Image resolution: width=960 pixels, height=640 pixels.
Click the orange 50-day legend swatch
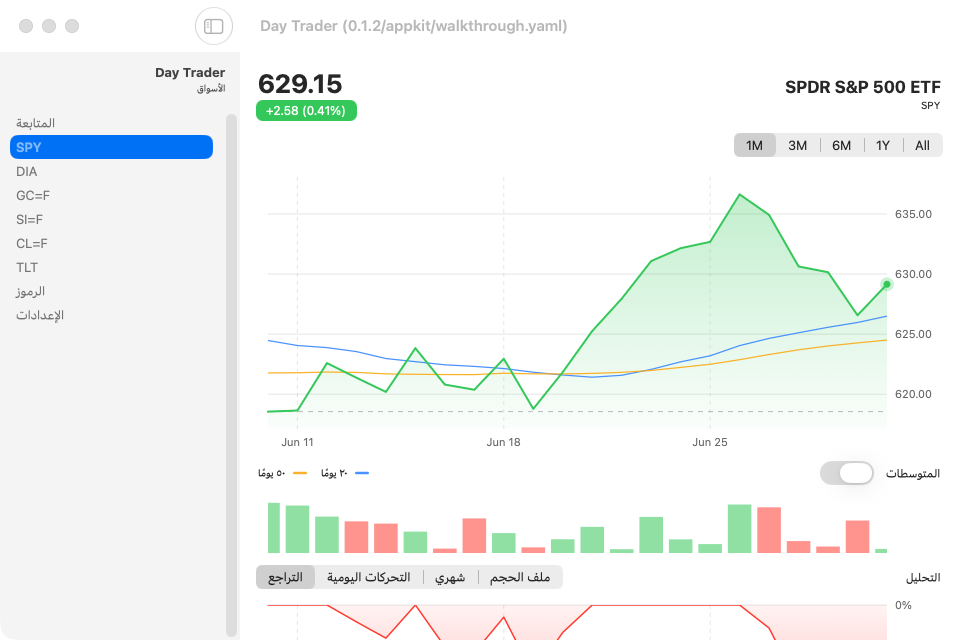300,473
